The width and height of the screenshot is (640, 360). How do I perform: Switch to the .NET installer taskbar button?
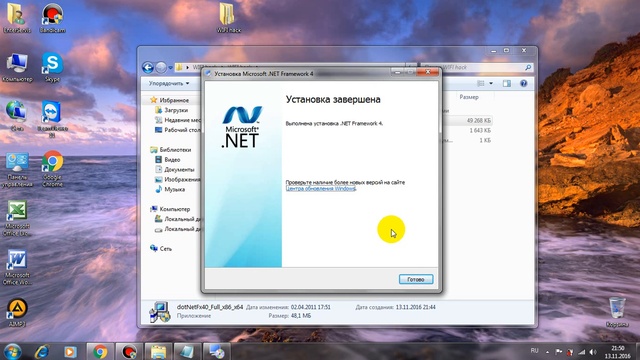click(x=217, y=351)
